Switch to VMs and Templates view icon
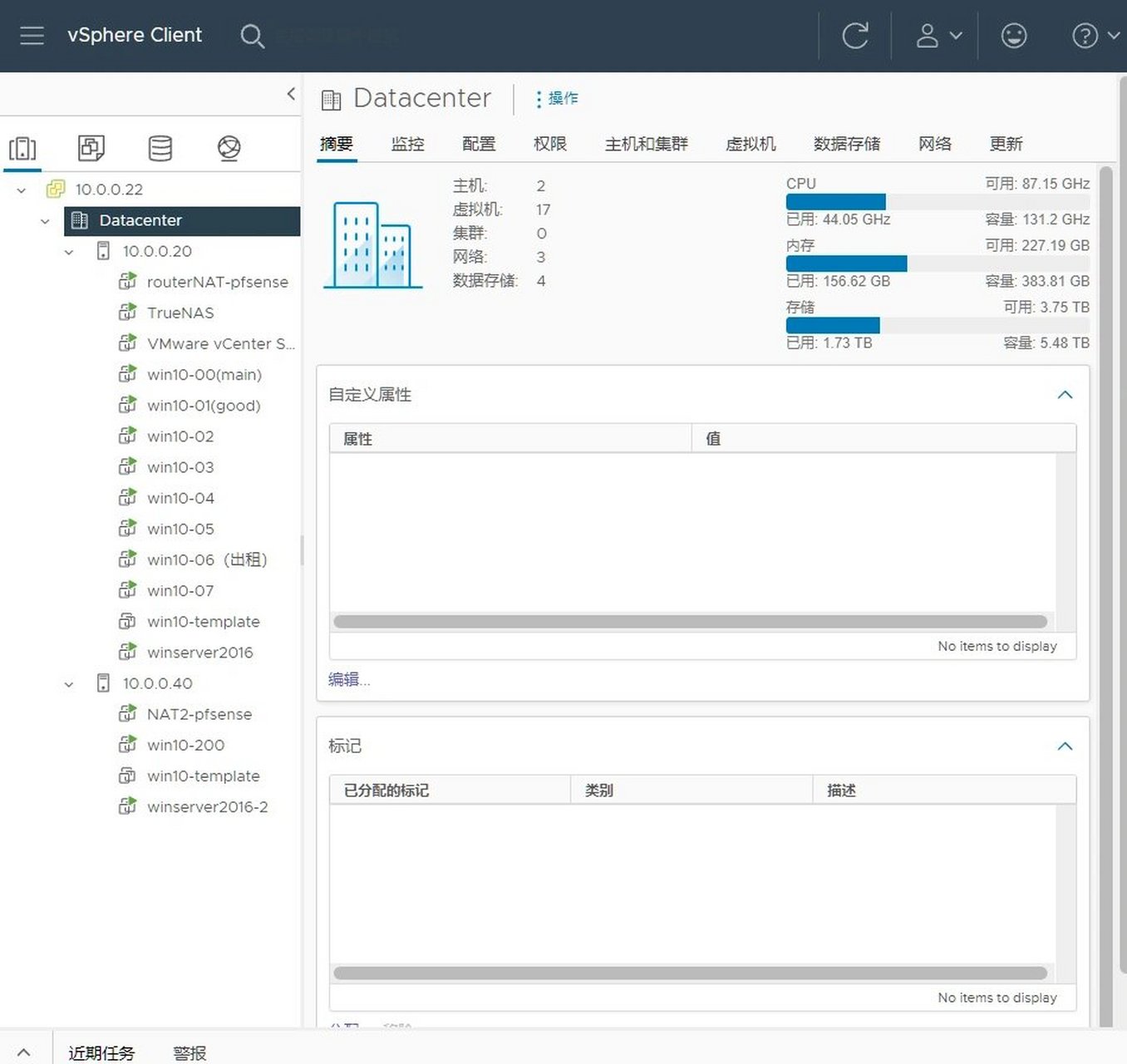This screenshot has height=1064, width=1127. click(91, 148)
